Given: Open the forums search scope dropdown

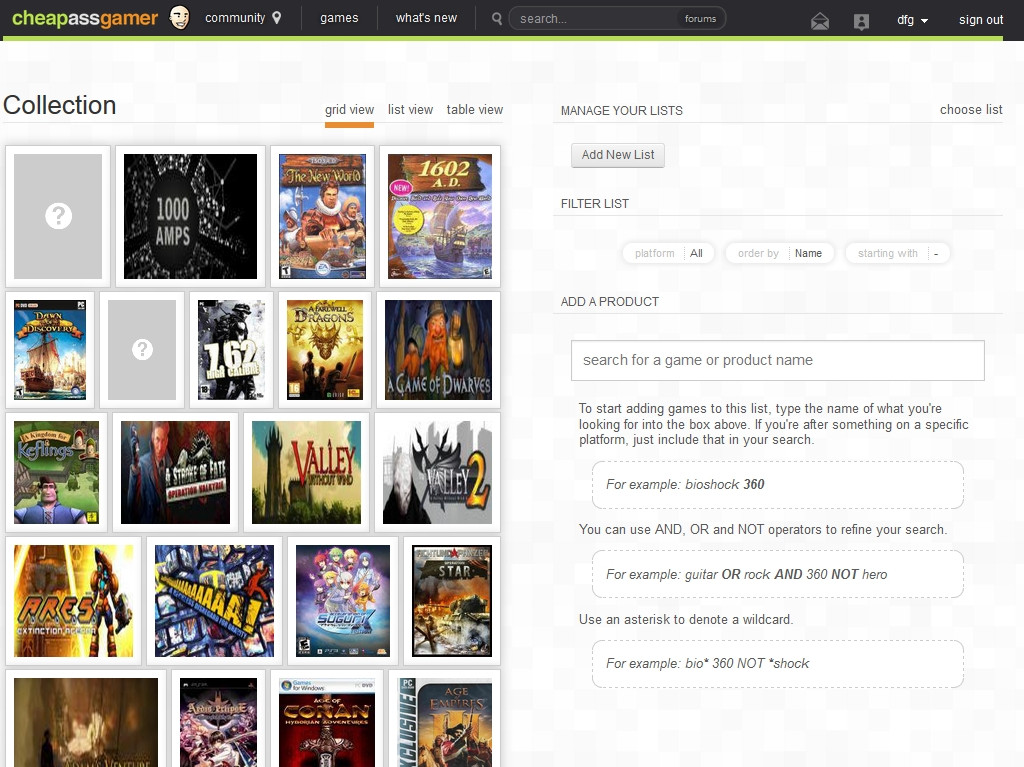Looking at the screenshot, I should click(x=701, y=19).
